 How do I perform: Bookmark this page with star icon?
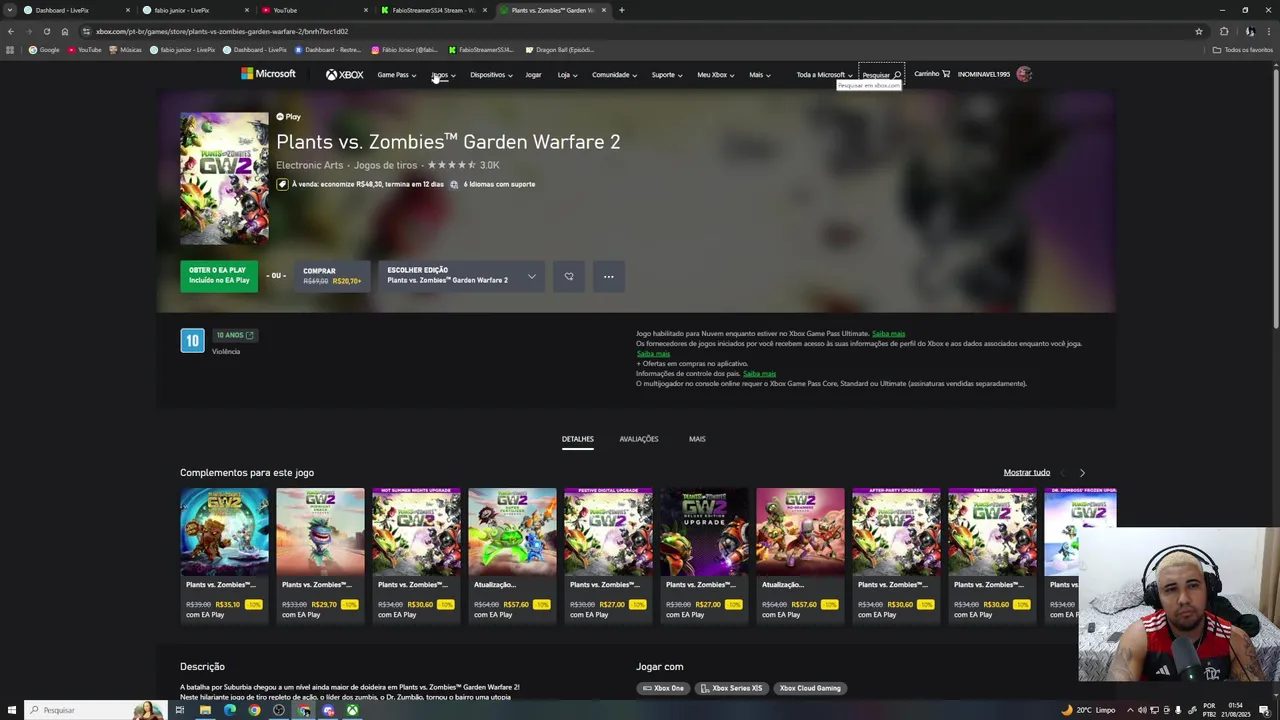click(1199, 31)
